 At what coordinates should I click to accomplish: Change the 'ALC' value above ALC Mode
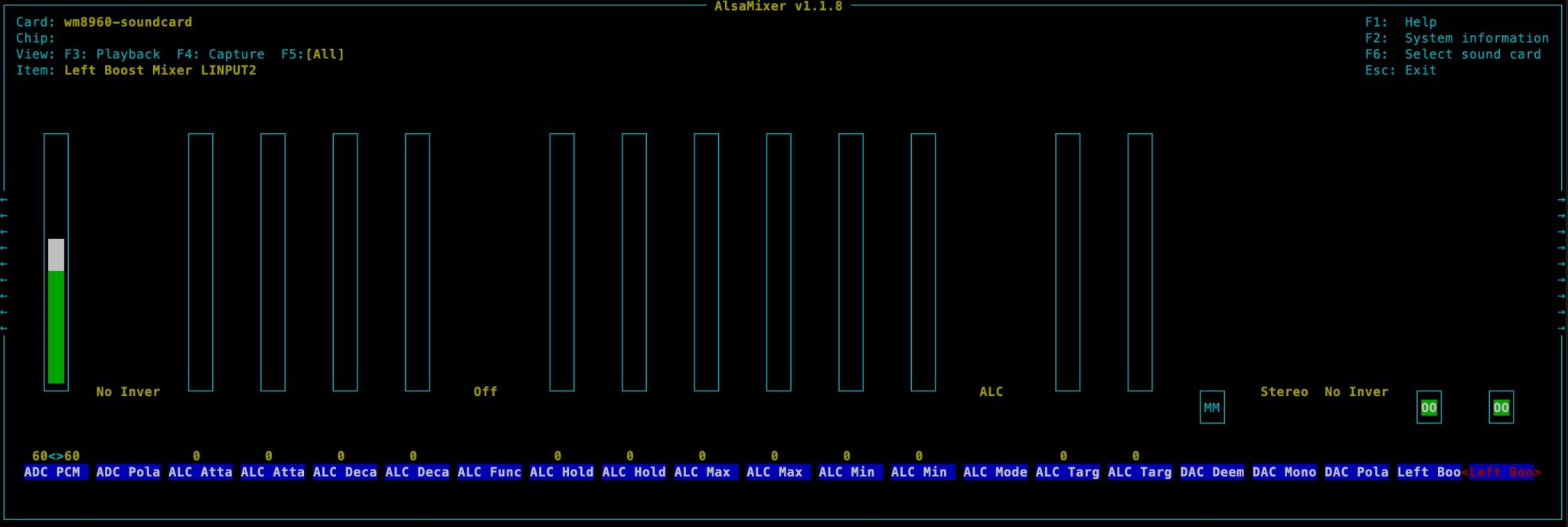click(991, 391)
